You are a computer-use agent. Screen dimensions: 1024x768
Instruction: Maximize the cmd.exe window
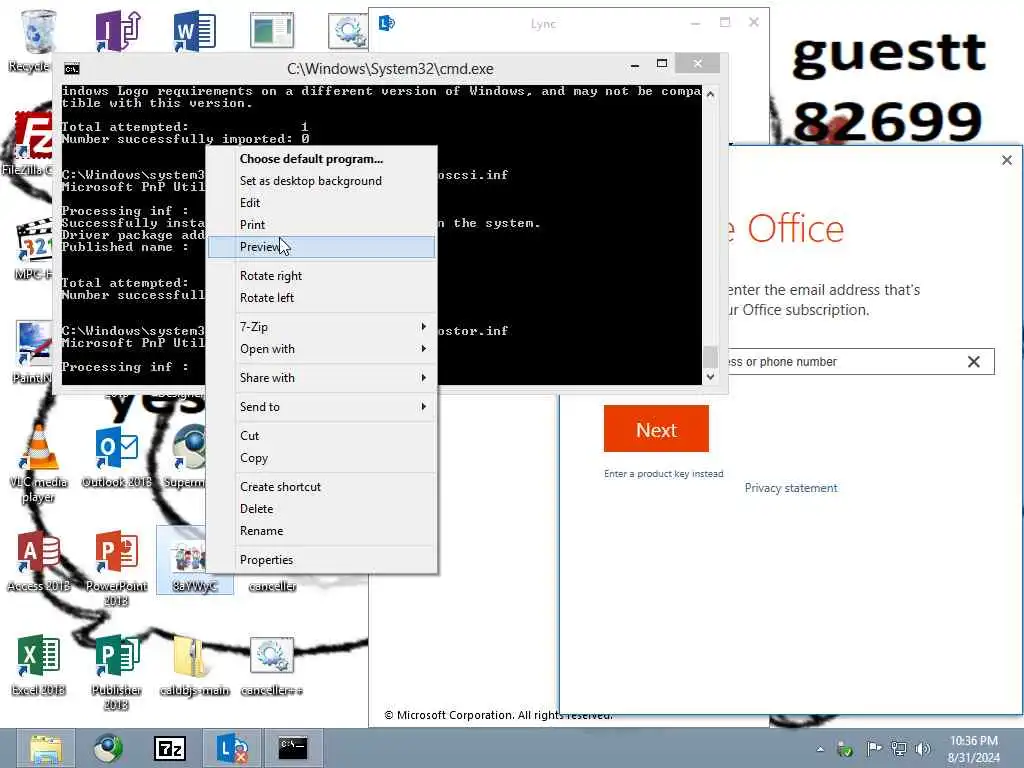pyautogui.click(x=662, y=63)
